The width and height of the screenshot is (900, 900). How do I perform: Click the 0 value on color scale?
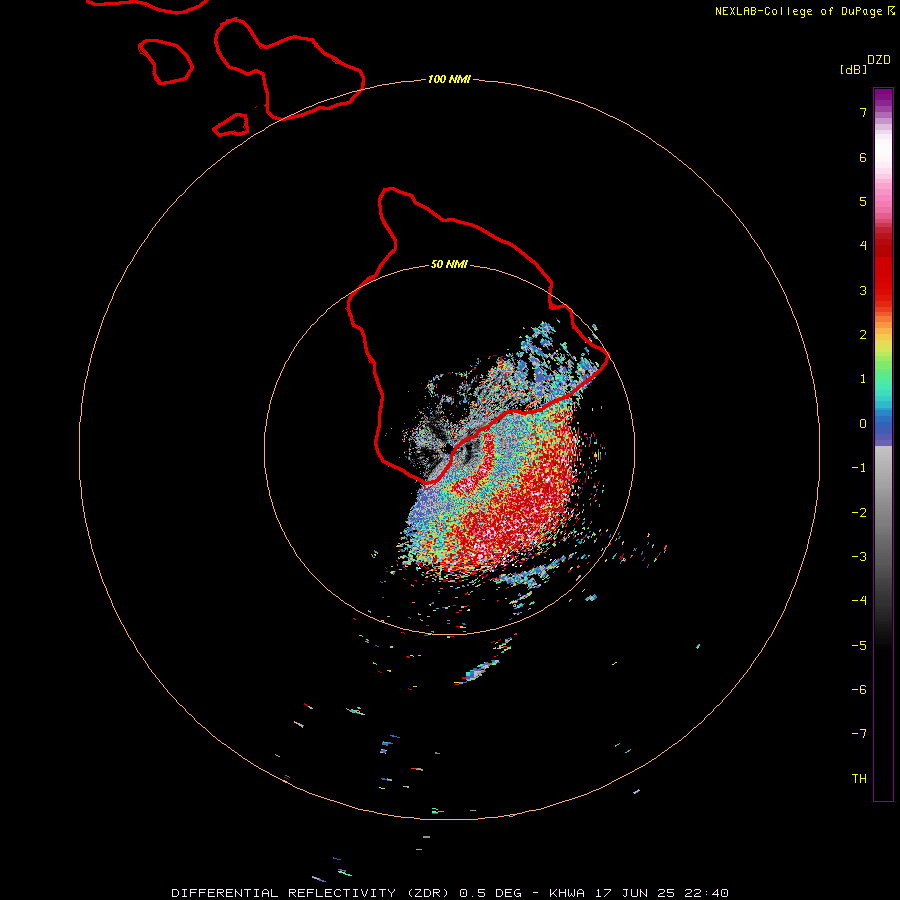click(863, 424)
